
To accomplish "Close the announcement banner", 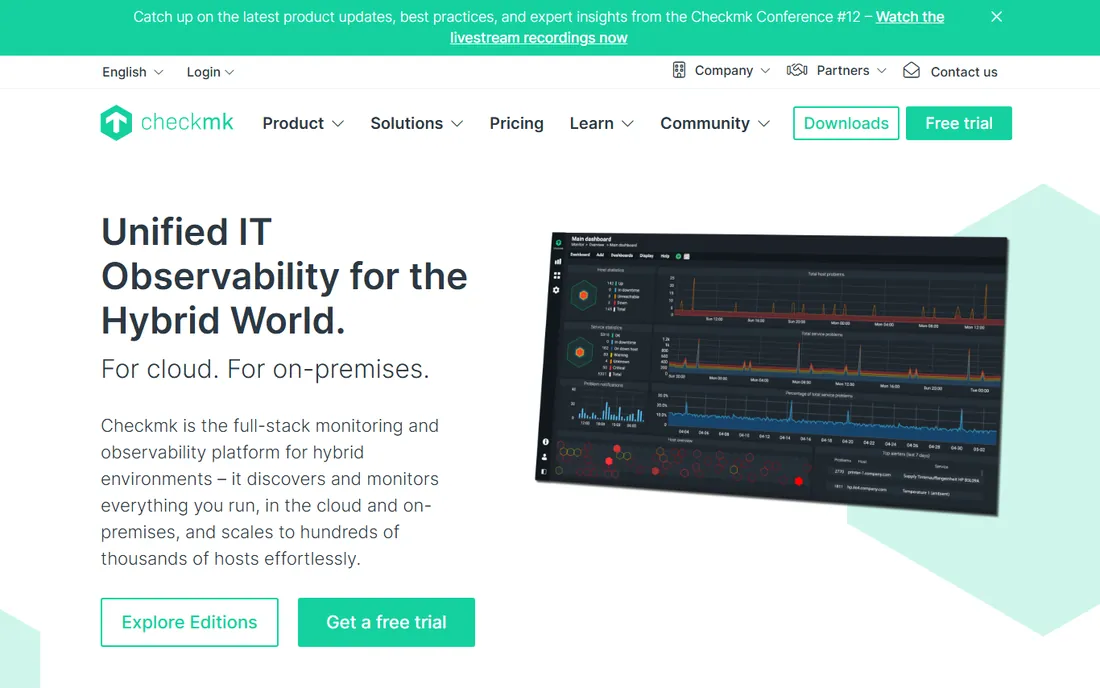I will coord(996,17).
